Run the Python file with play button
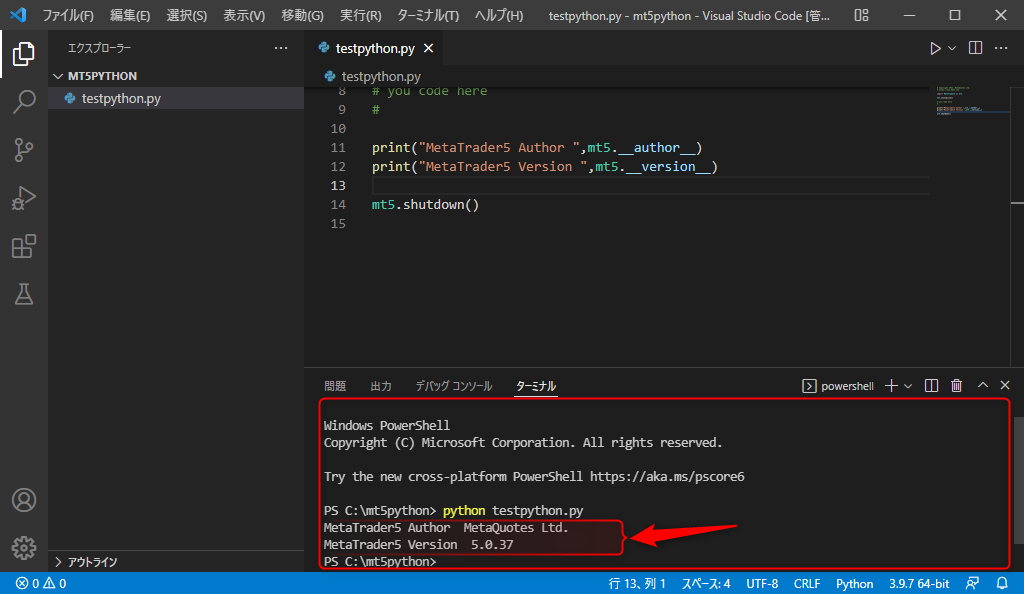The image size is (1024, 594). [935, 48]
